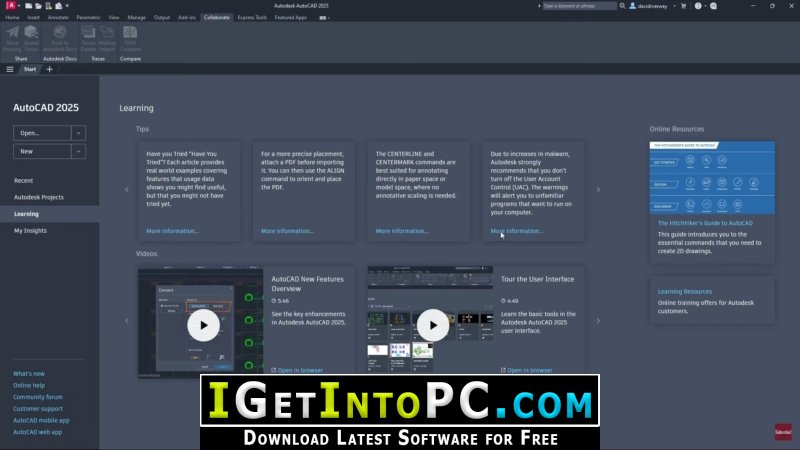Viewport: 800px width, 450px height.
Task: Click the keyword search input field
Action: (x=580, y=6)
